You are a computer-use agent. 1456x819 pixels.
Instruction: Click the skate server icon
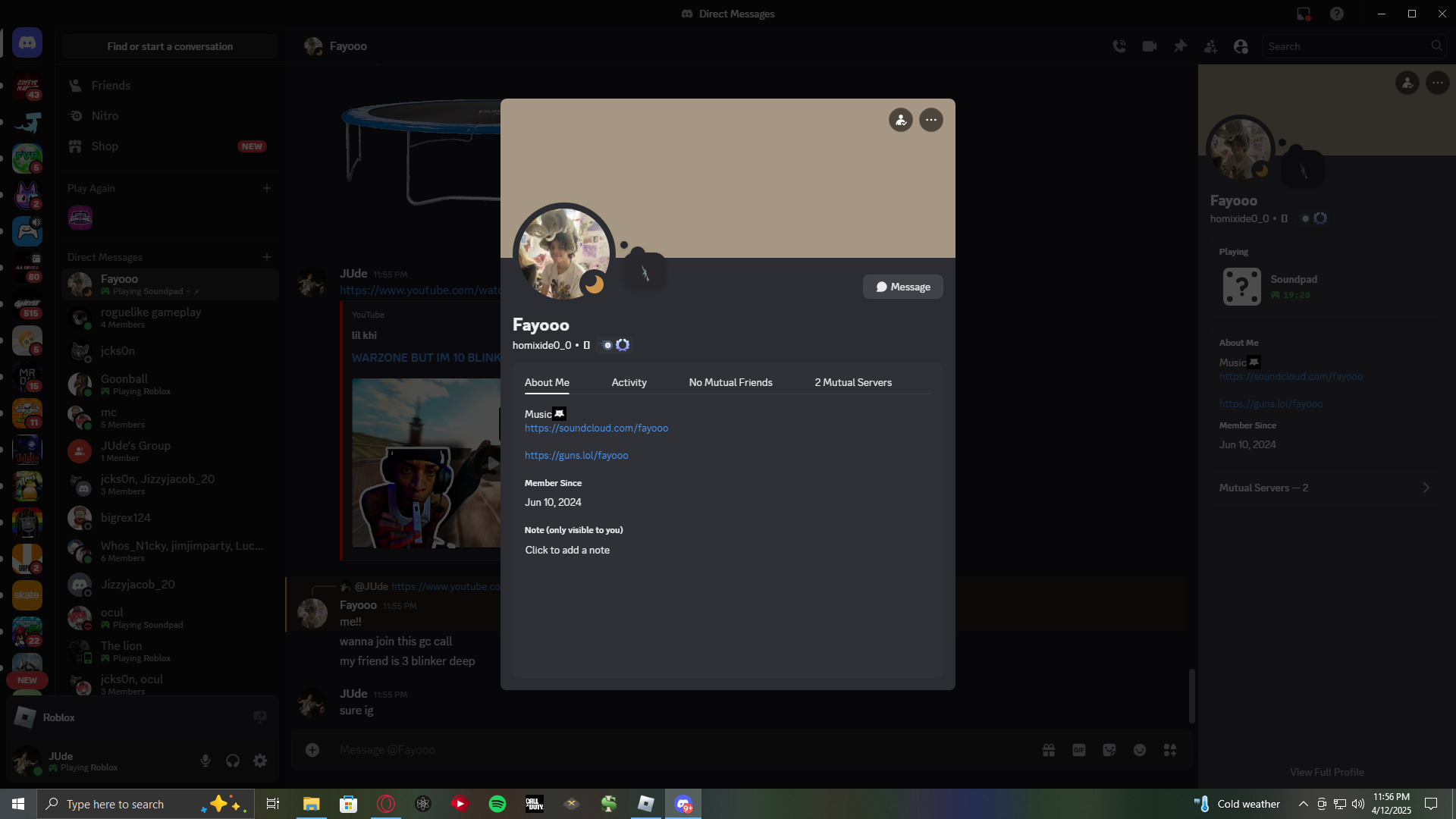tap(27, 595)
